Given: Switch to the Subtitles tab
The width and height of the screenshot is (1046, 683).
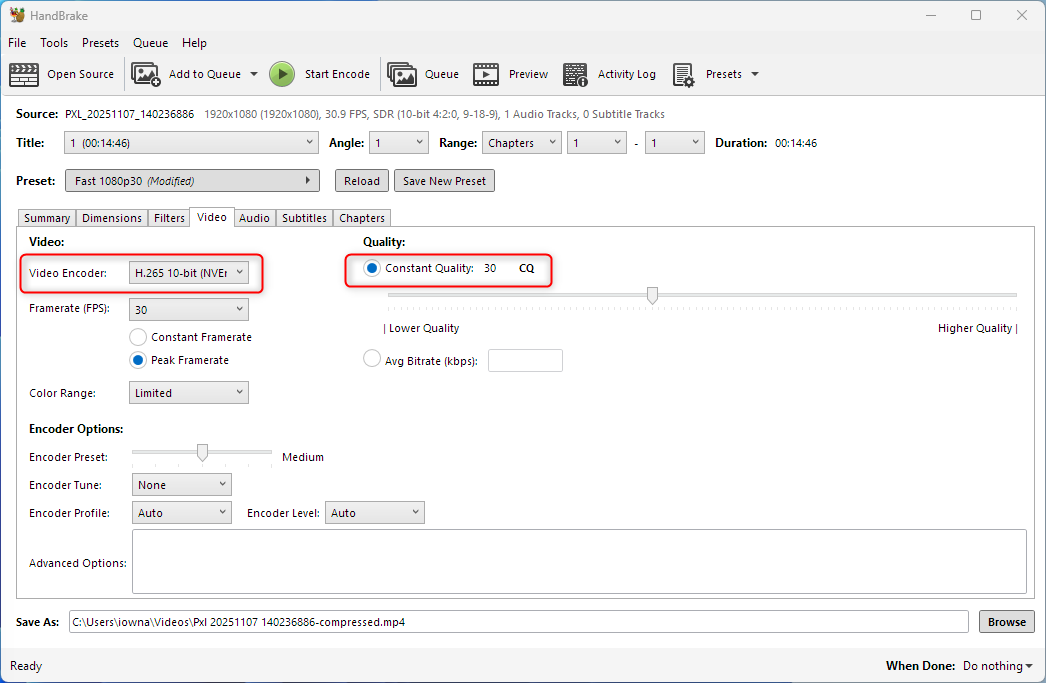Looking at the screenshot, I should pos(304,218).
